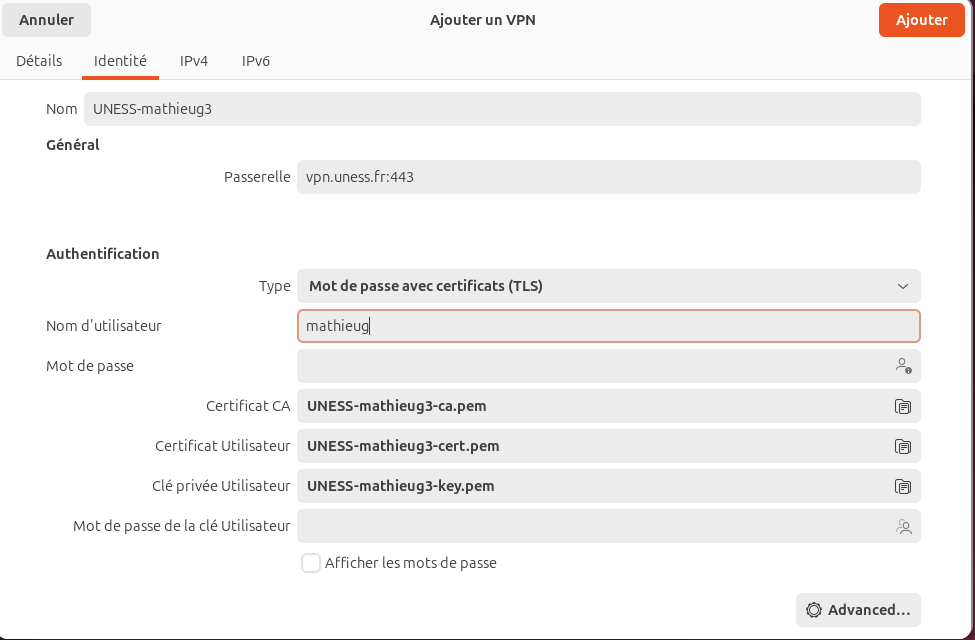975x640 pixels.
Task: Switch to the Détails tab
Action: tap(39, 61)
